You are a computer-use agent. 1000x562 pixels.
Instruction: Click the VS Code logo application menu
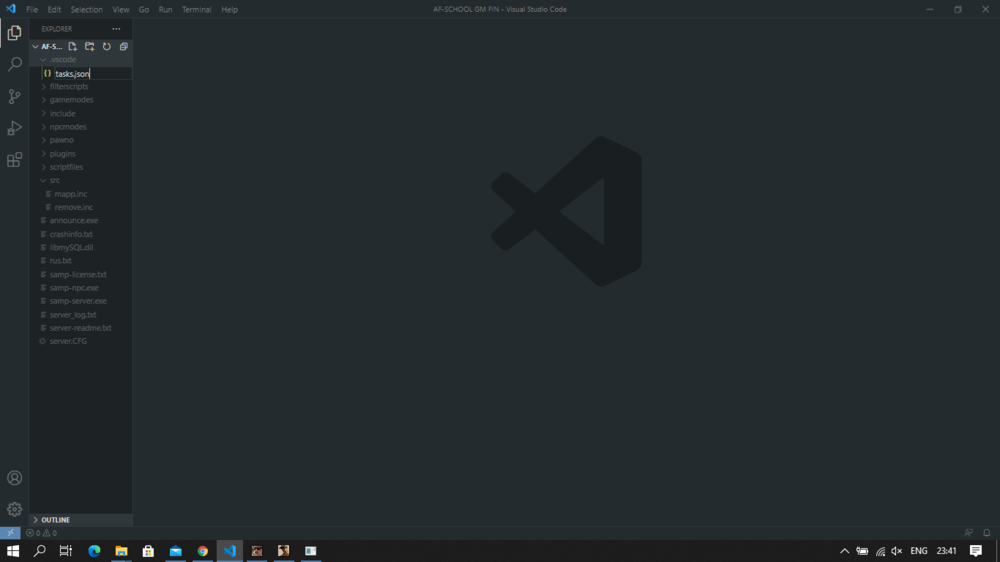[10, 9]
